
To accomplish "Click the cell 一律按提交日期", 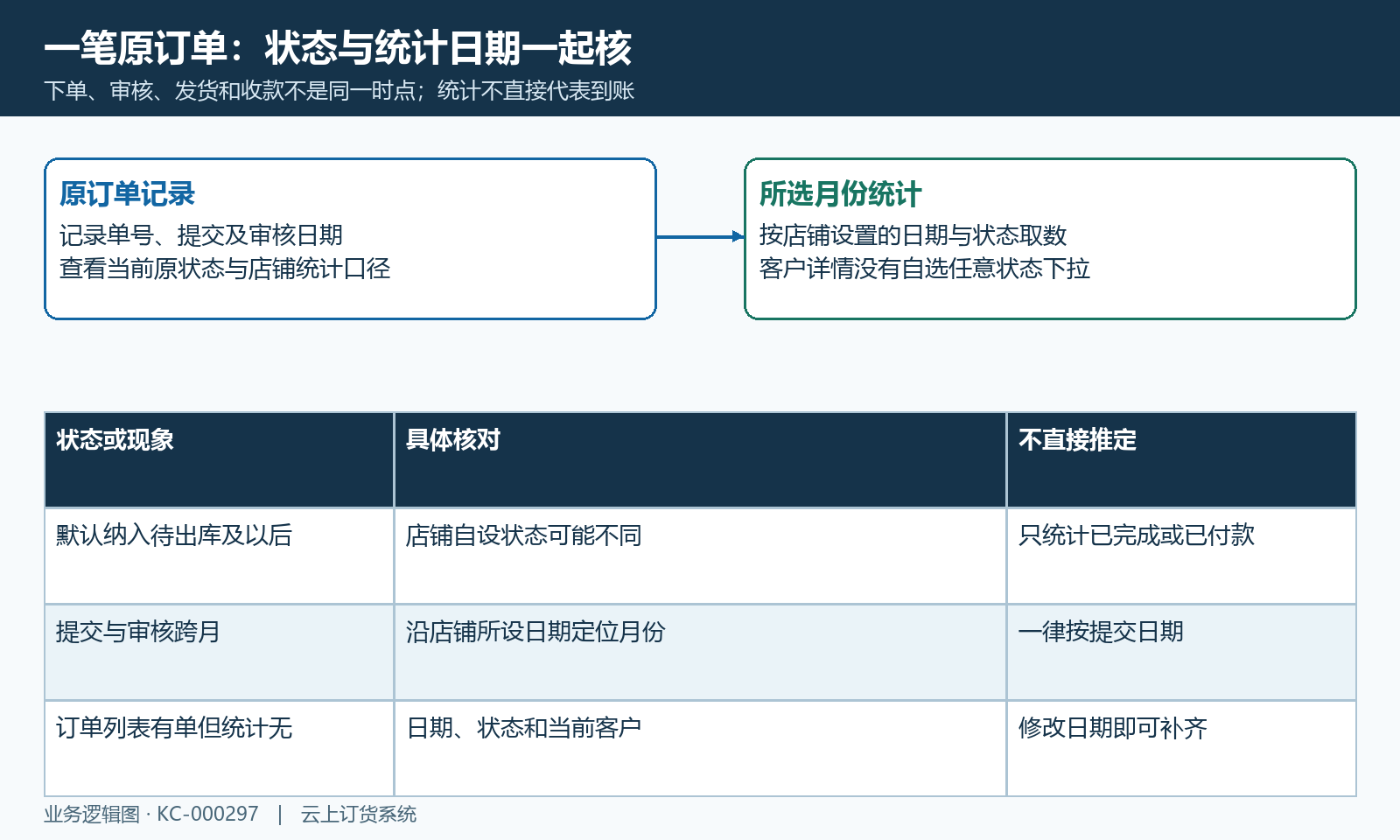I will [1181, 653].
